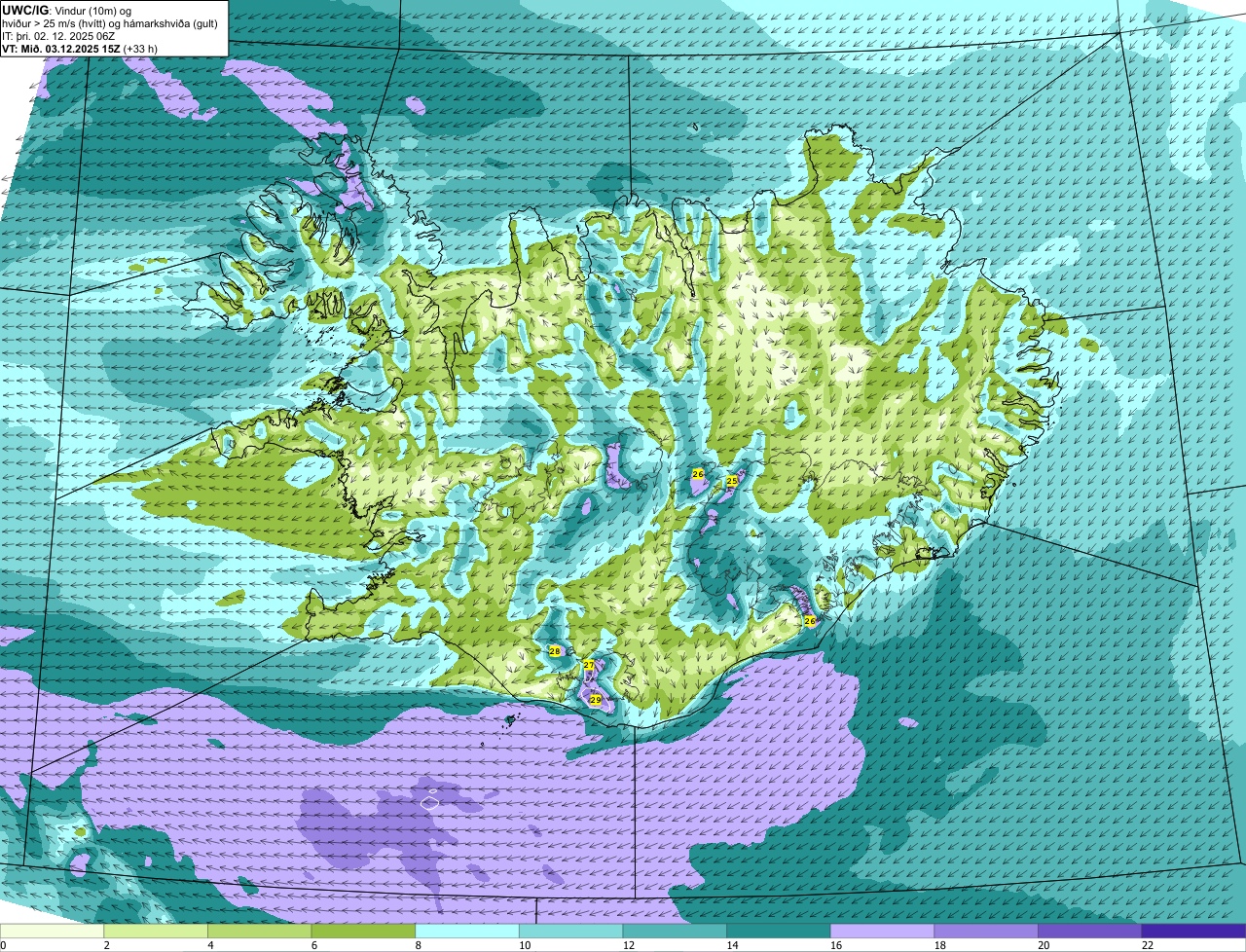Select the 8–10 m/s light cyan legend swatch

click(467, 931)
